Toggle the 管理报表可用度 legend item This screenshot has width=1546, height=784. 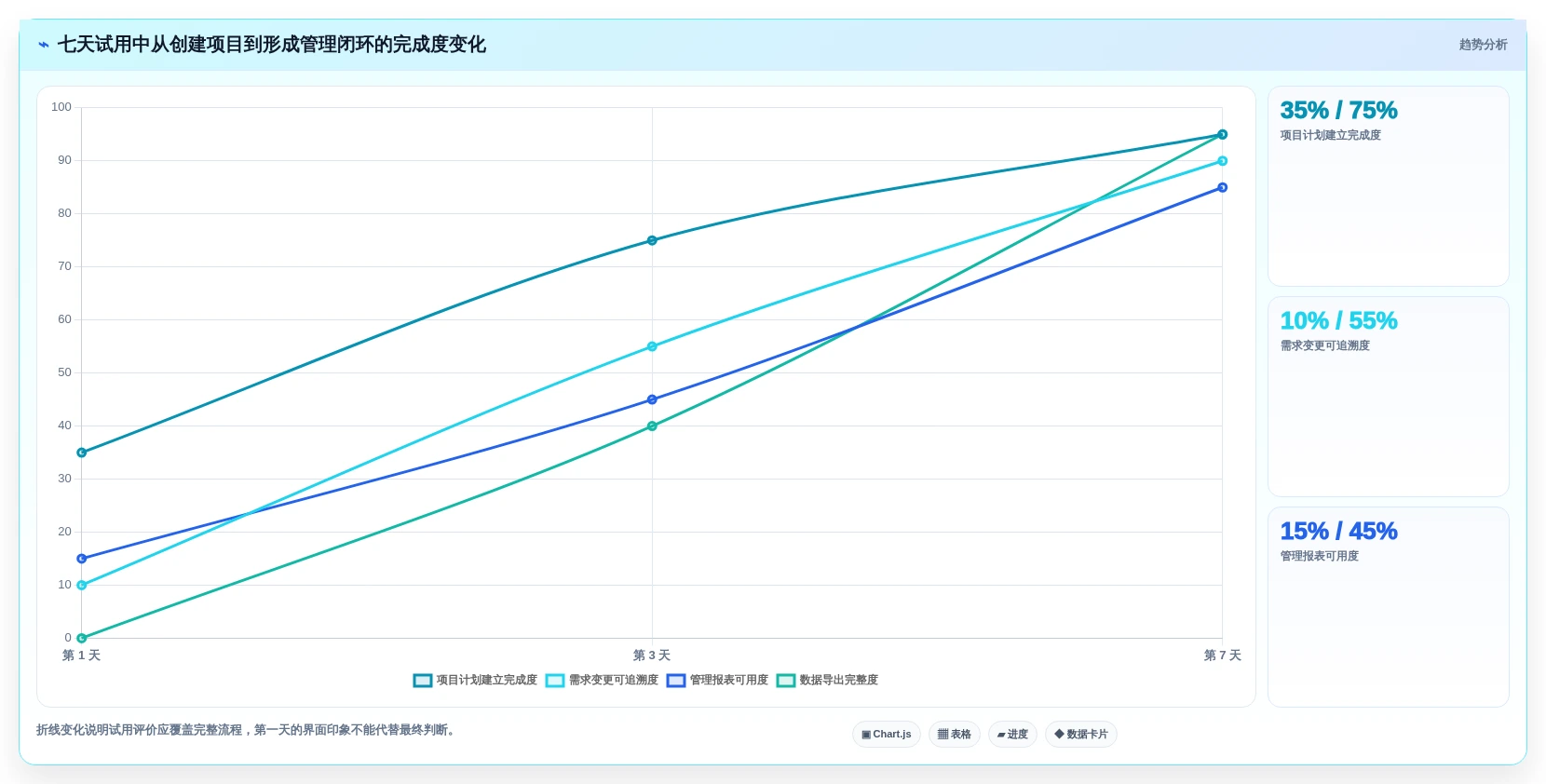click(717, 681)
